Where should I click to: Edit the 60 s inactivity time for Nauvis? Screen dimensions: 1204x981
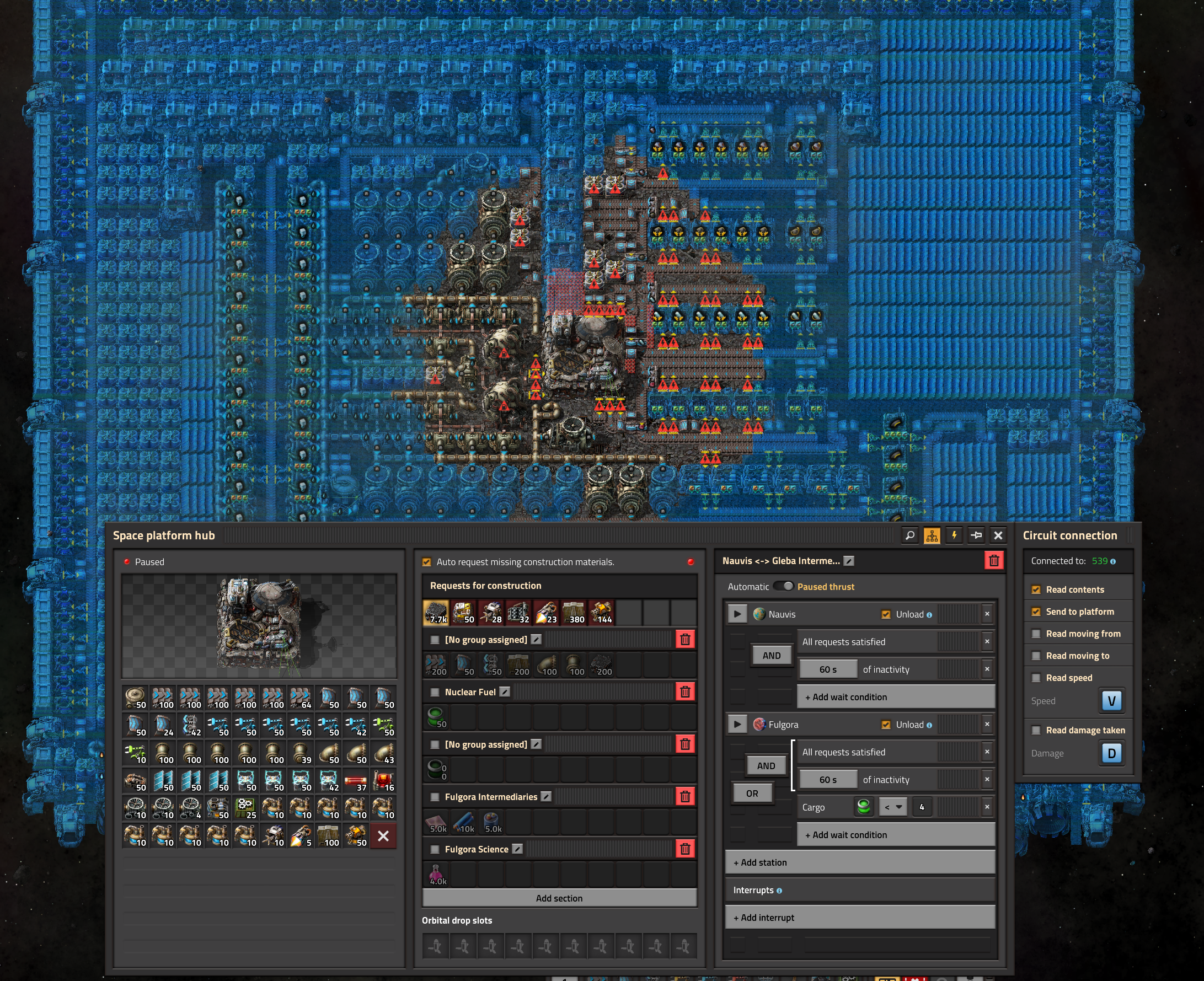(828, 669)
